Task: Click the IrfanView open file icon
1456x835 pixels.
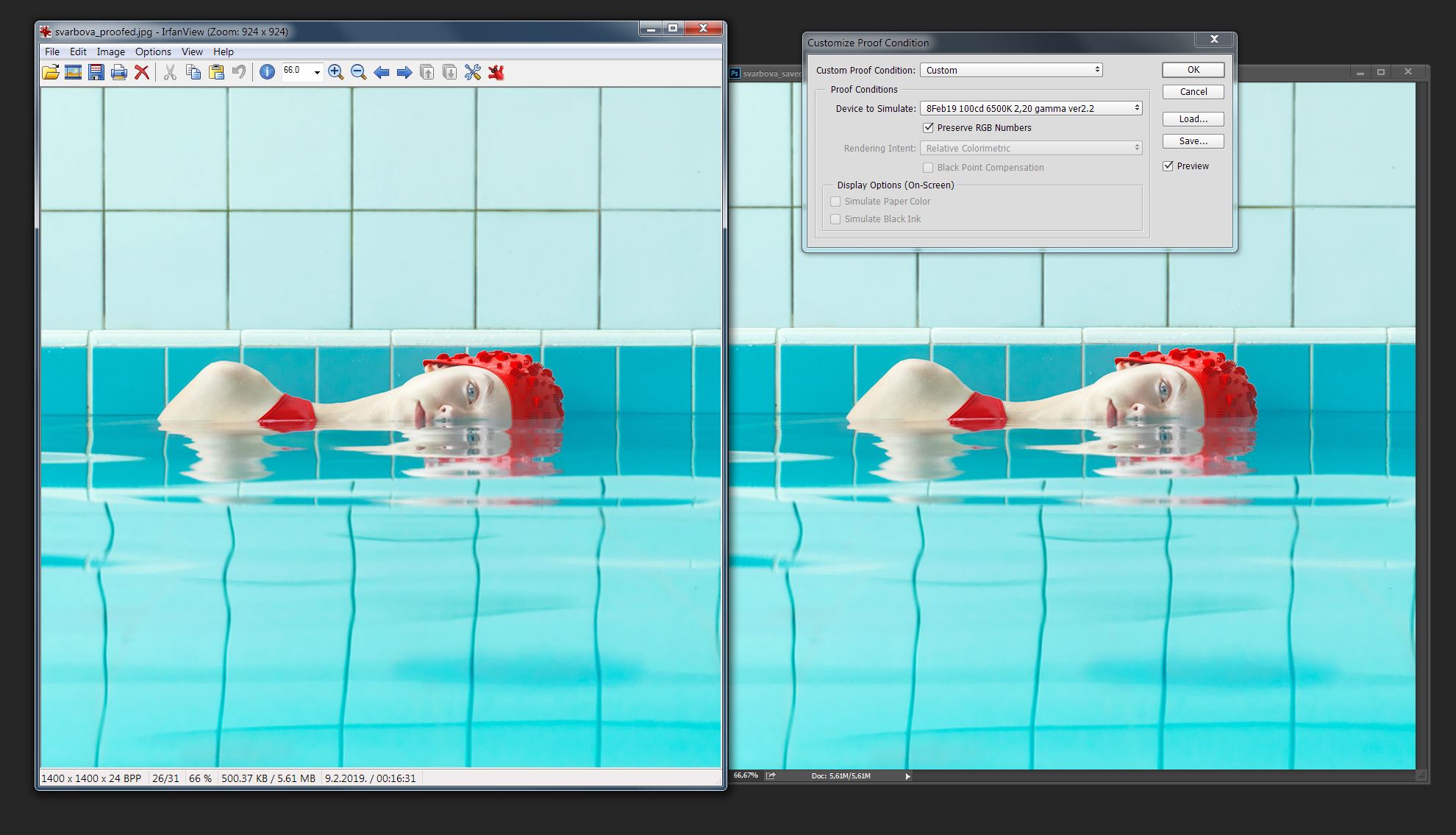Action: [48, 72]
